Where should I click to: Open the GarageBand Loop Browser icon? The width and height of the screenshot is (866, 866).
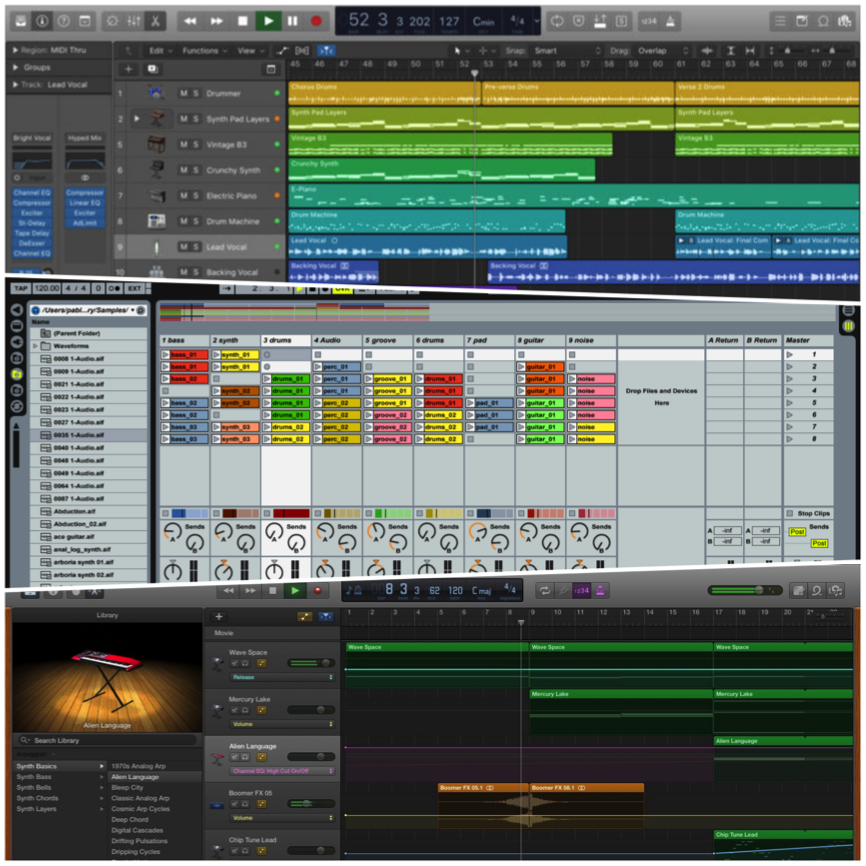(816, 590)
